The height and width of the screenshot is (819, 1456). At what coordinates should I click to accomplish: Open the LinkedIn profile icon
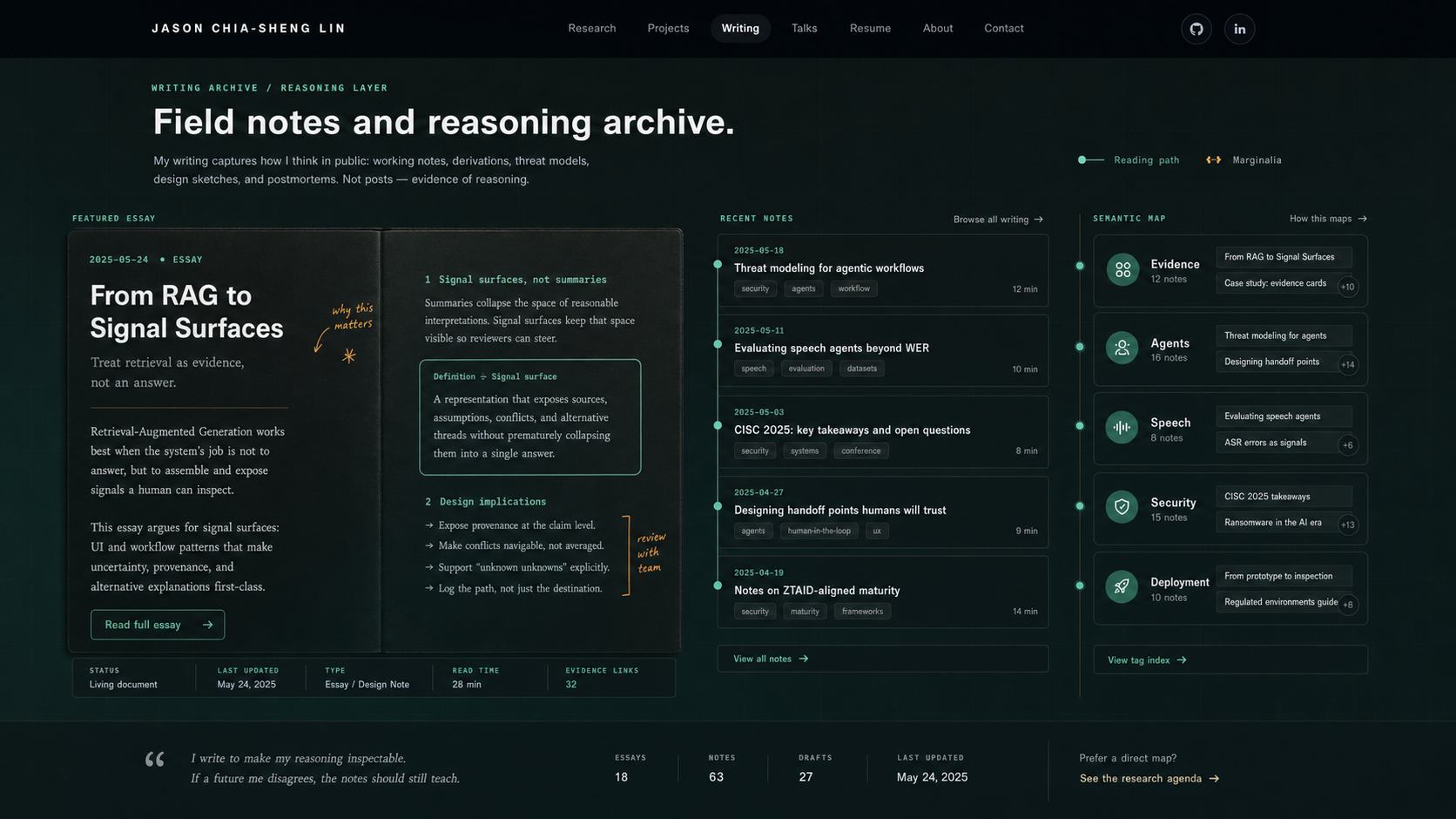click(x=1240, y=29)
